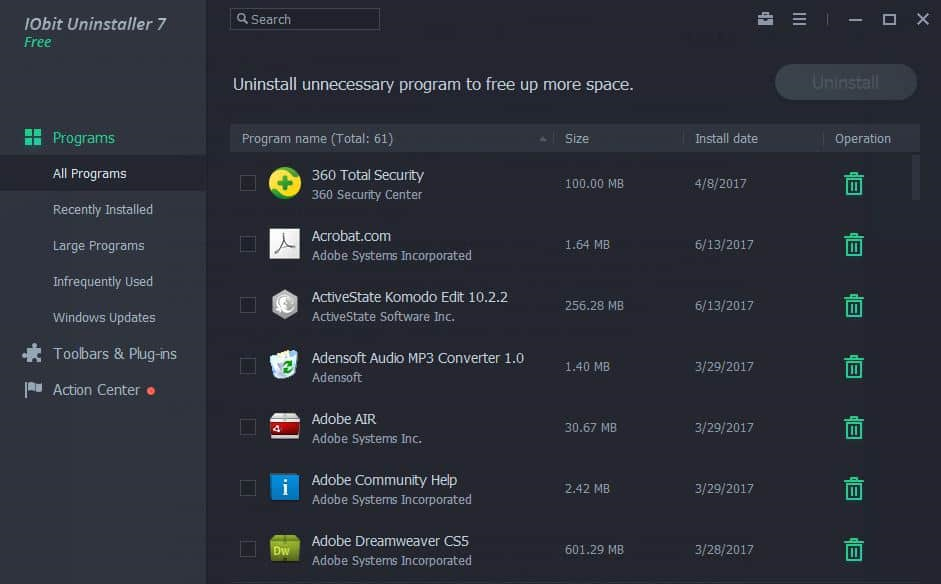Click the 4/8/2017 install date
941x584 pixels.
pyautogui.click(x=720, y=184)
